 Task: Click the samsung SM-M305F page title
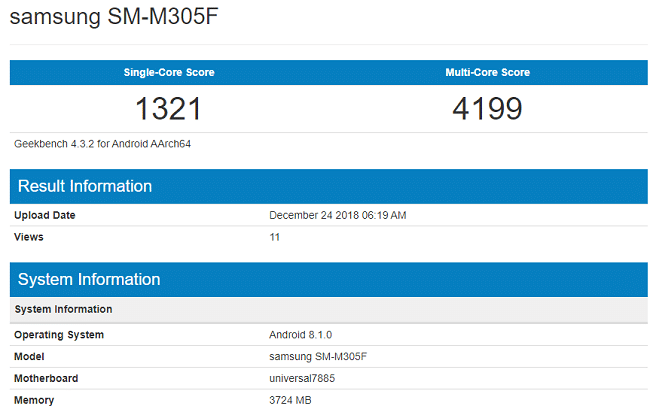point(114,17)
